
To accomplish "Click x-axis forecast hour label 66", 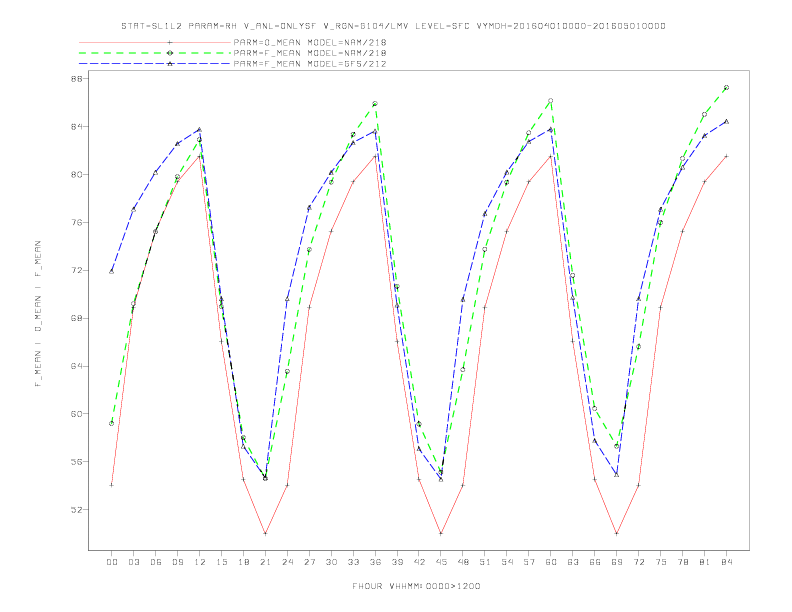I will coord(595,562).
